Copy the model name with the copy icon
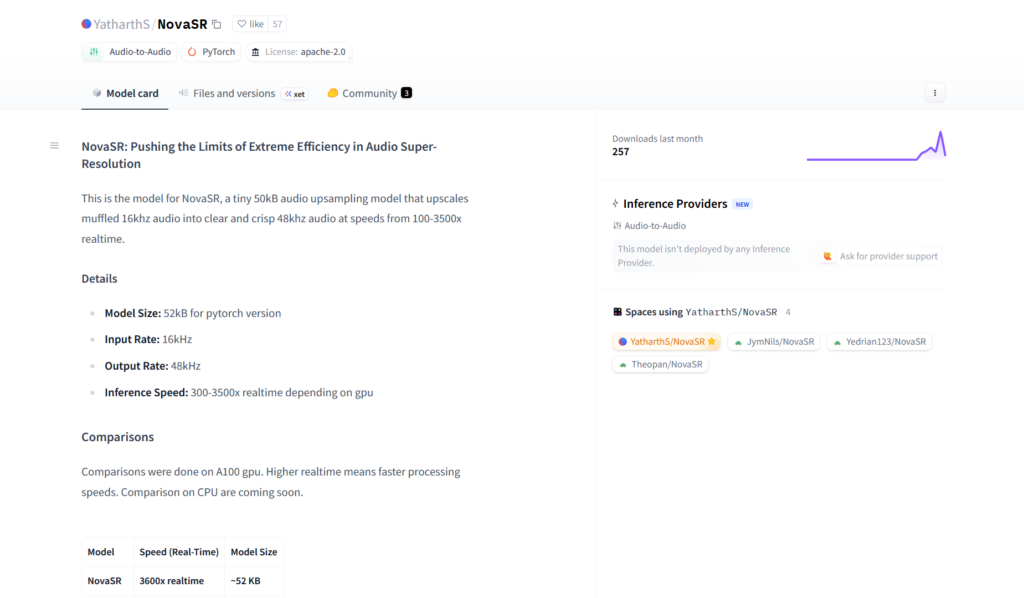 click(x=217, y=24)
